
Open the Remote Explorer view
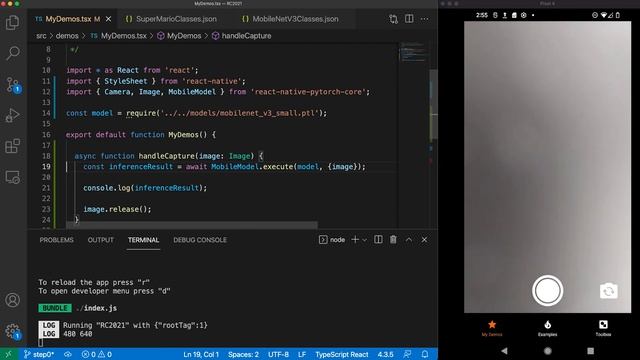click(13, 177)
